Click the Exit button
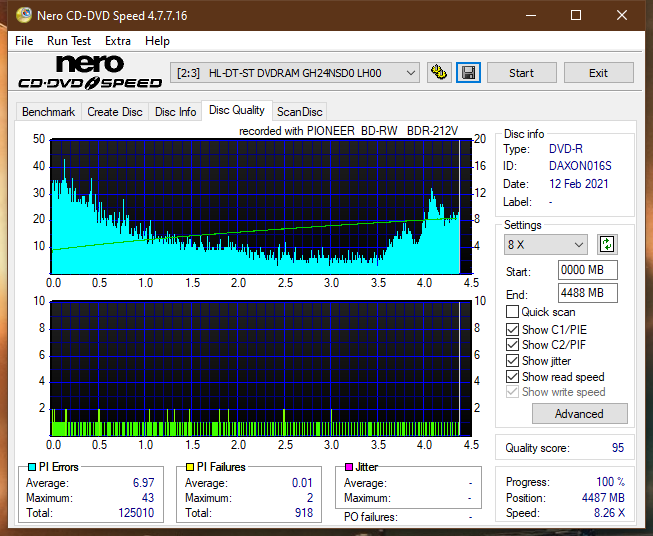The height and width of the screenshot is (536, 653). pyautogui.click(x=598, y=73)
